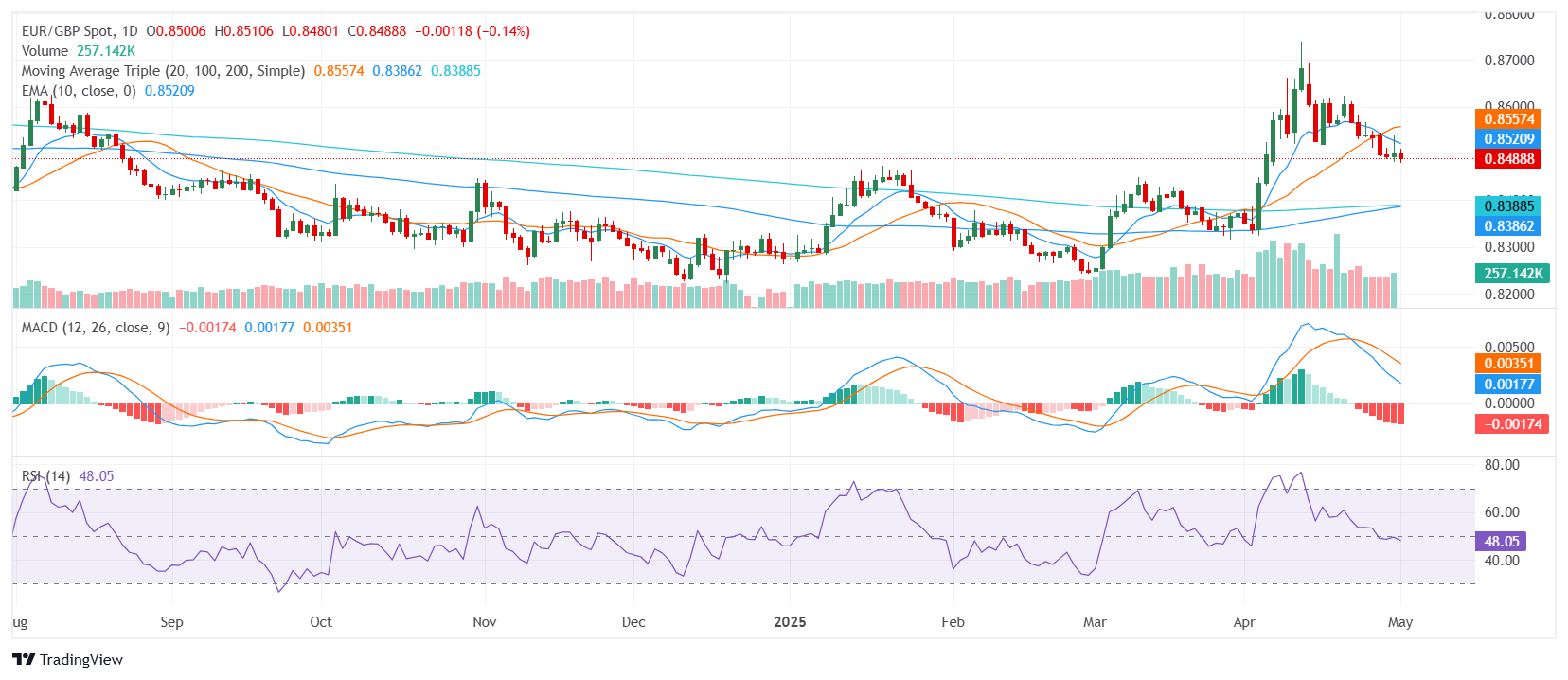Click the red 0.84888 last price tag
Image resolution: width=1568 pixels, height=680 pixels.
[x=1508, y=159]
